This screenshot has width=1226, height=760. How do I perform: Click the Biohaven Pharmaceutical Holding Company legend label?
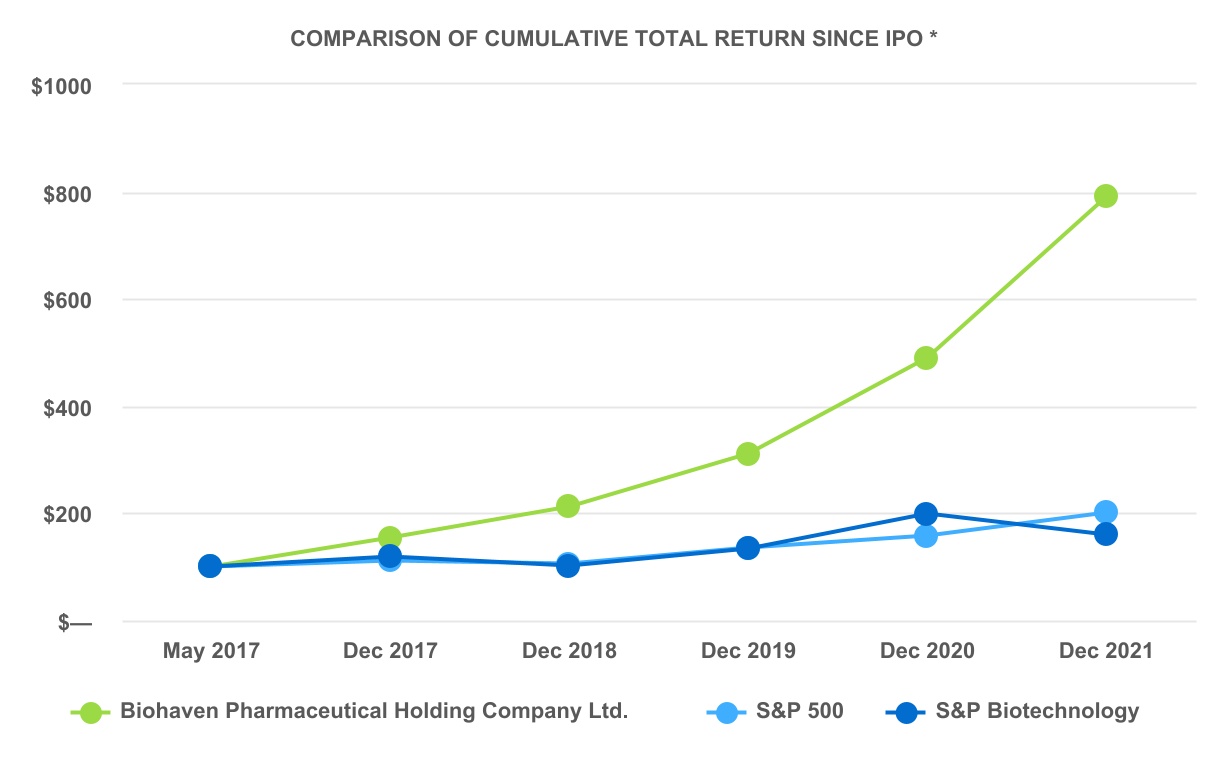click(374, 712)
